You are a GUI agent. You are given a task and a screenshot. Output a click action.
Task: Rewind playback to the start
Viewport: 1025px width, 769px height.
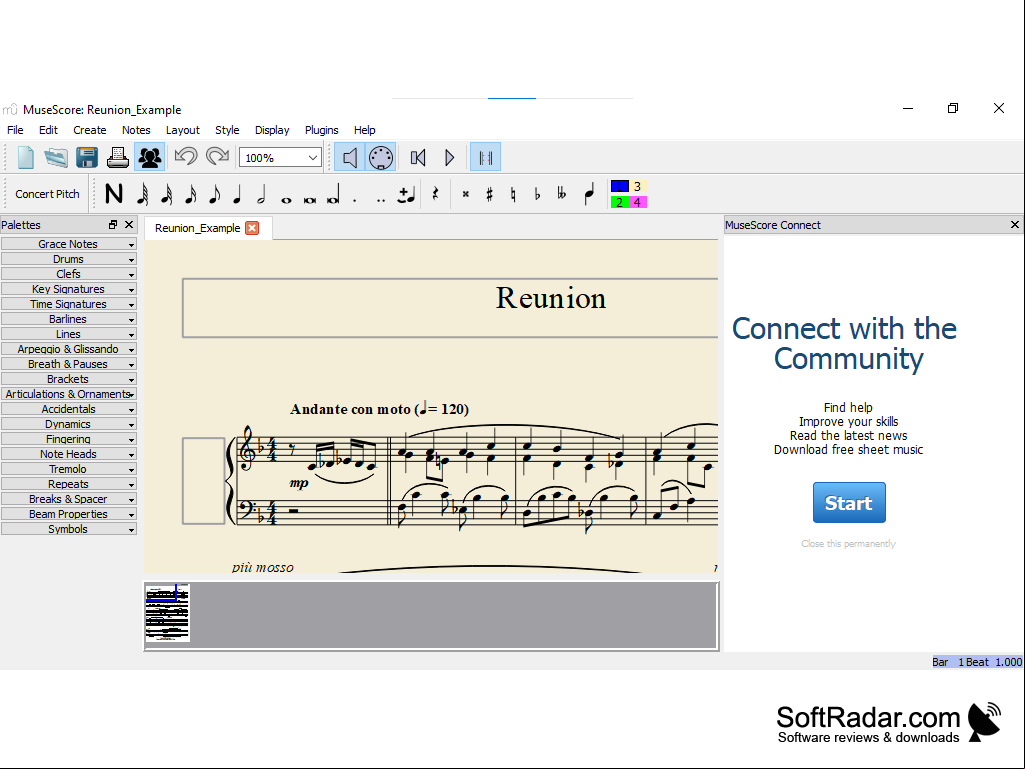[418, 158]
